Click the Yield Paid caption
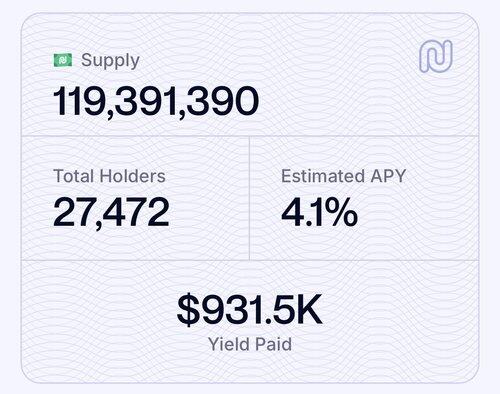Viewport: 500px width, 394px height. click(250, 344)
